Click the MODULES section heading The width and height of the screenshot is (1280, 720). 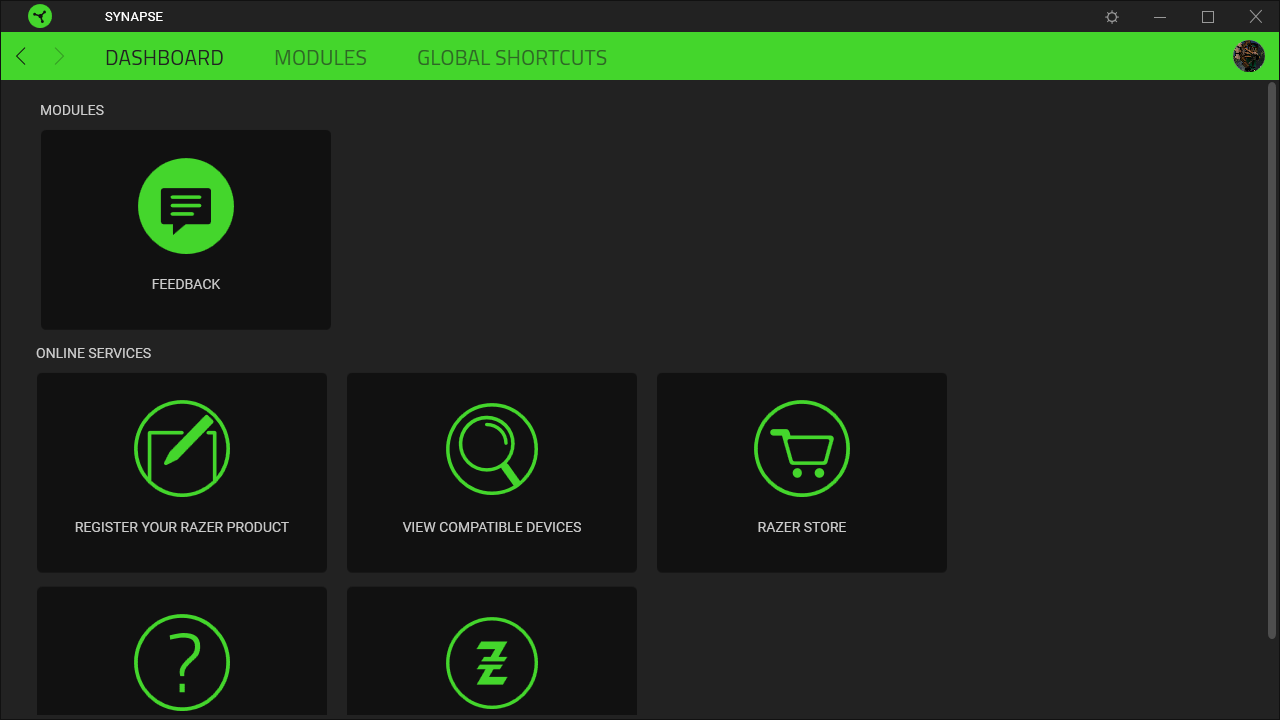pos(72,110)
